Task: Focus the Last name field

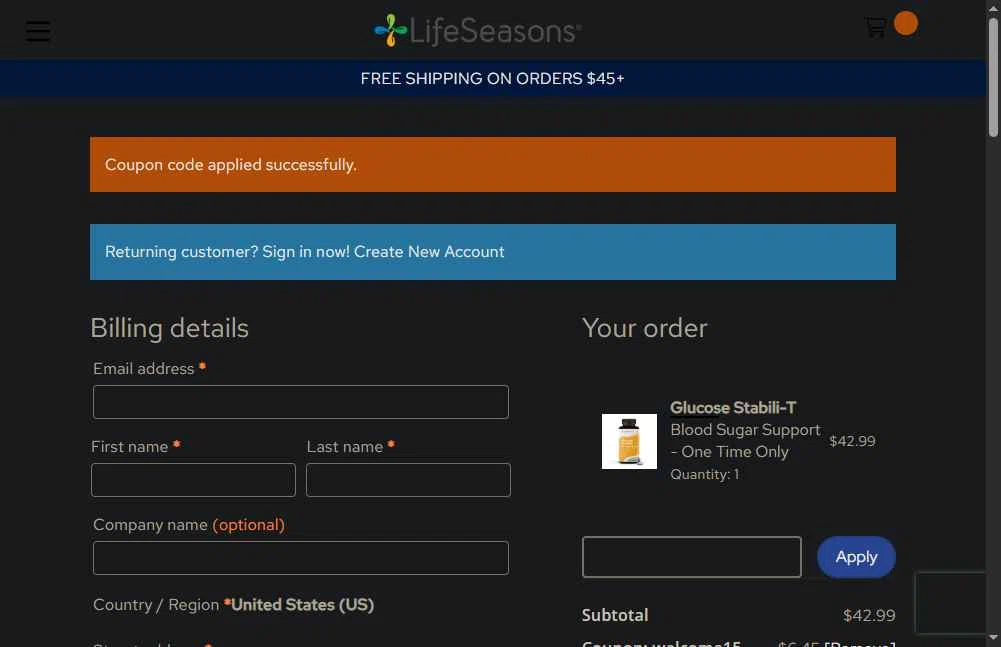Action: pyautogui.click(x=408, y=480)
